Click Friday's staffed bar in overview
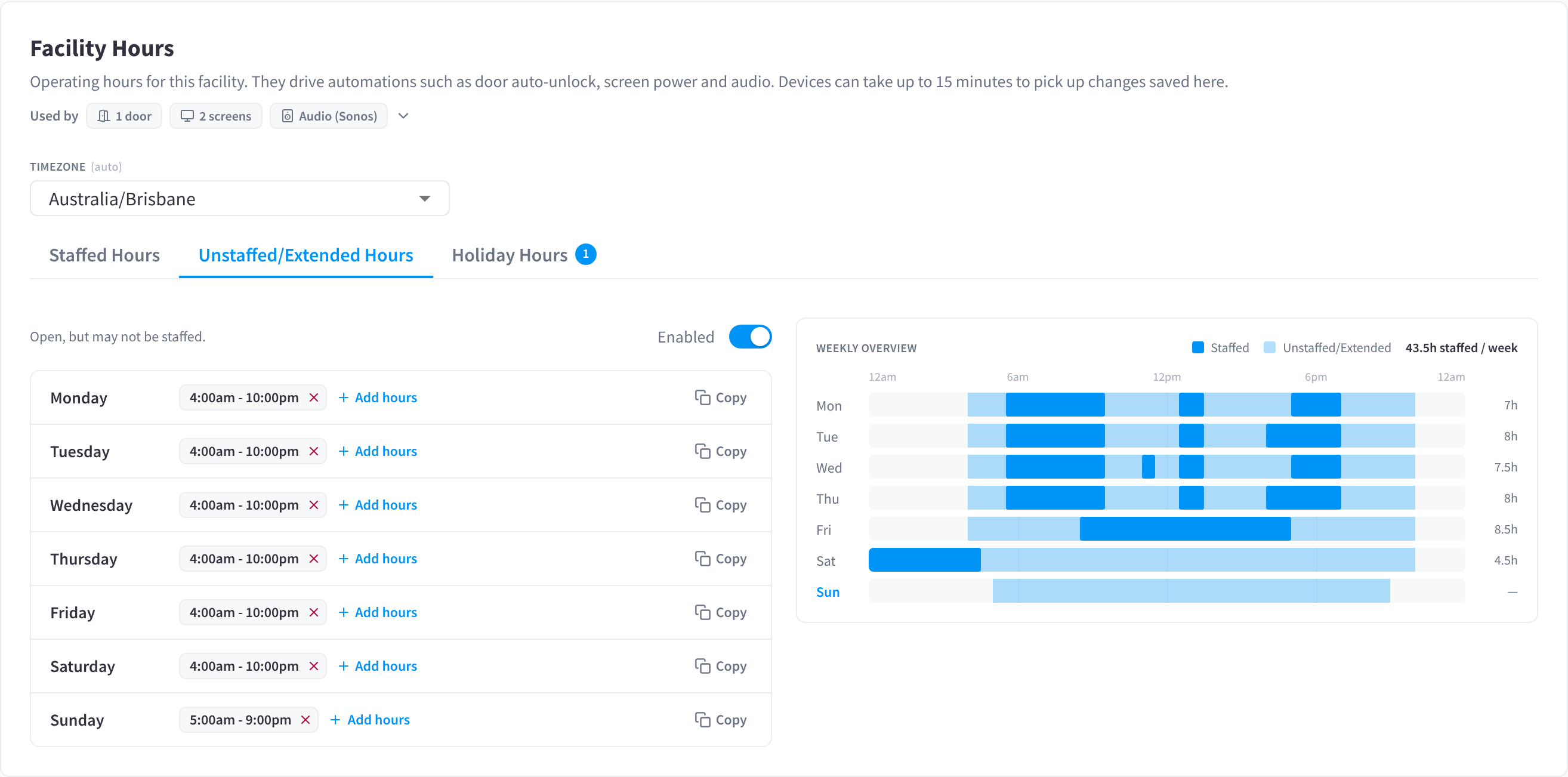This screenshot has width=1568, height=777. 1184,529
